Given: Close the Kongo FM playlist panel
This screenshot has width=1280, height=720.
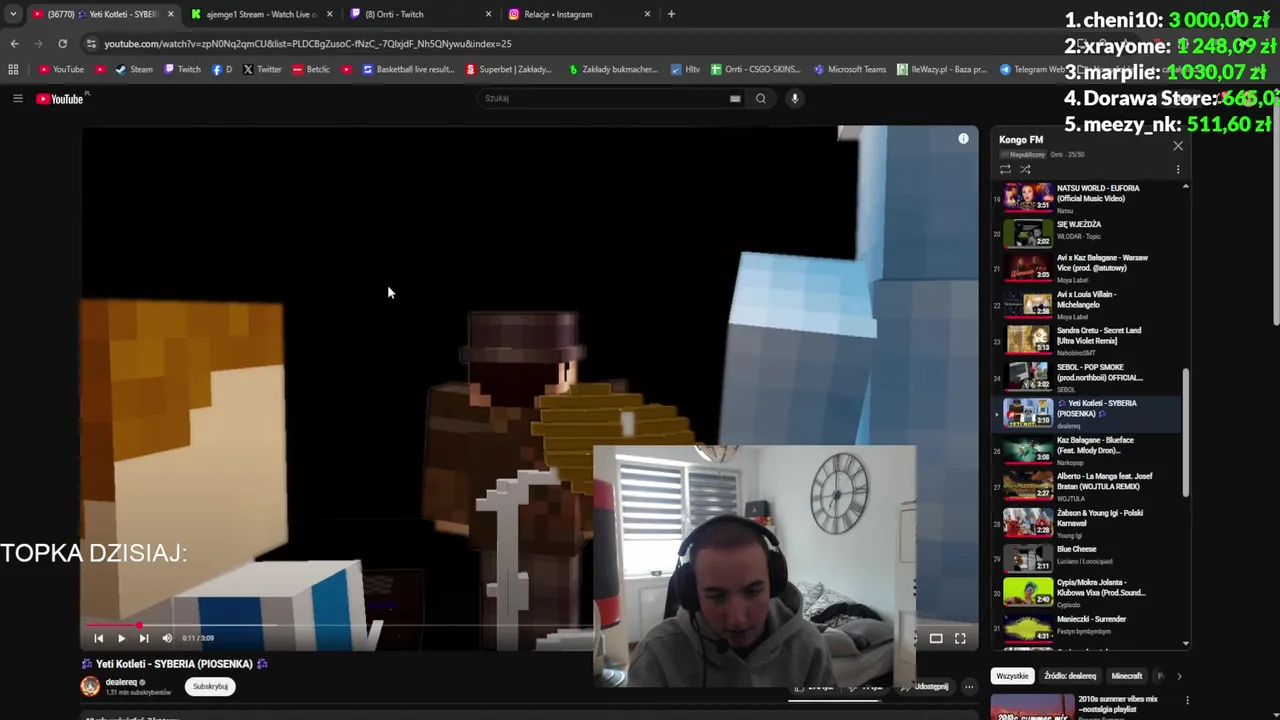Looking at the screenshot, I should coord(1178,146).
